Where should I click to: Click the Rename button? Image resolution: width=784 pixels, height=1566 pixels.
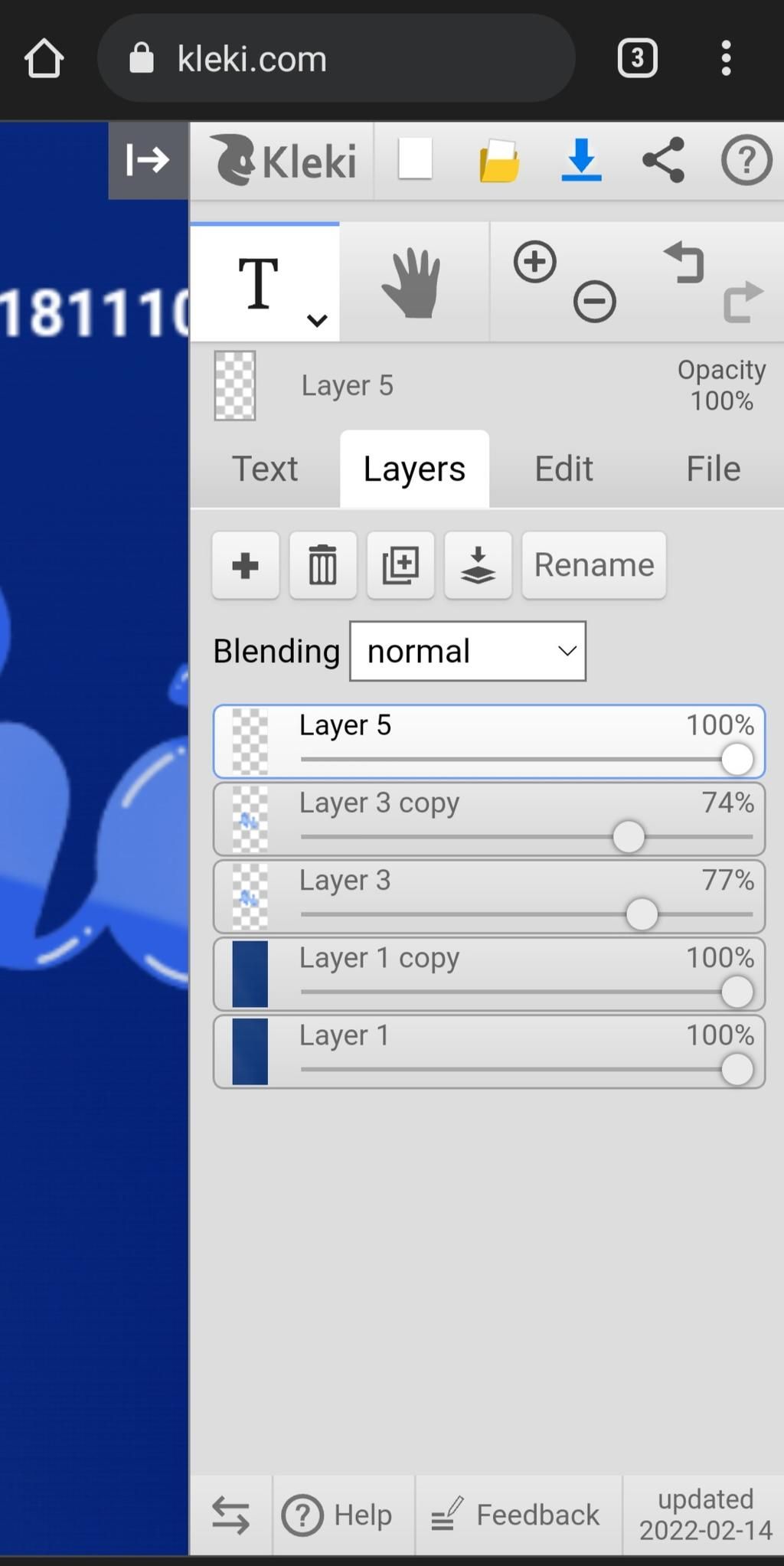[594, 565]
